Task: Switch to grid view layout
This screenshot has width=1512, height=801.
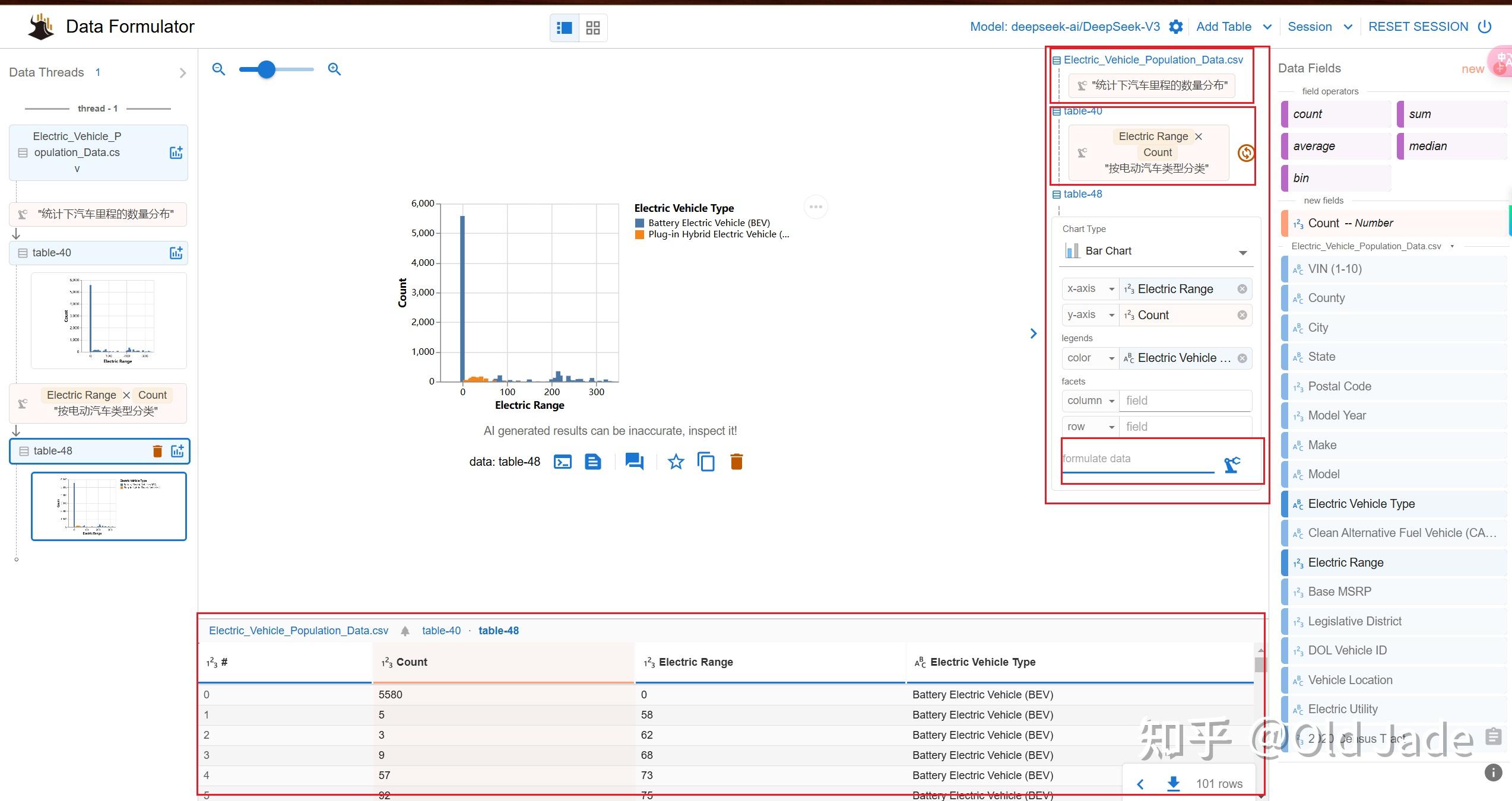Action: [x=592, y=28]
